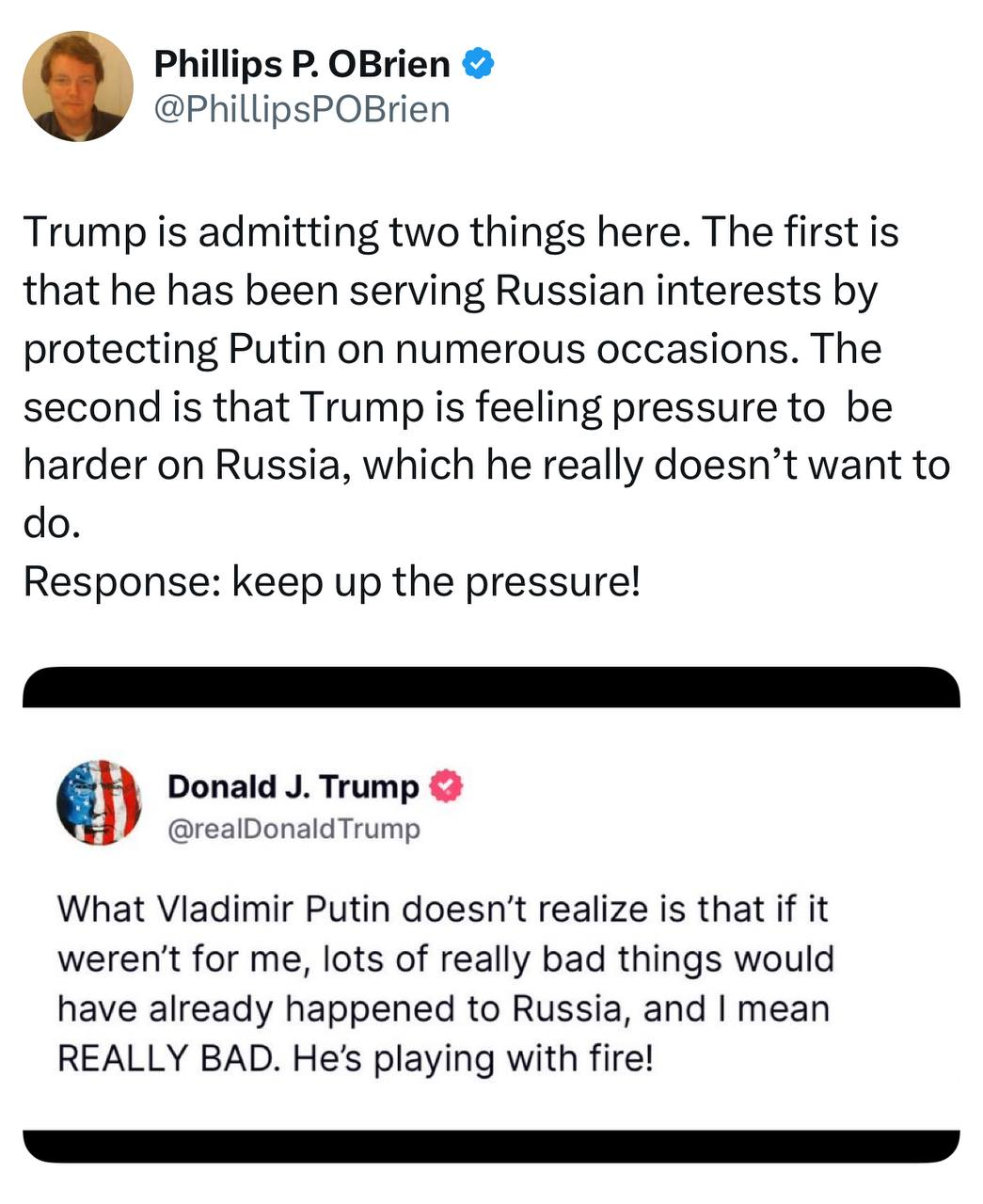Viewport: 983px width, 1204px height.
Task: Click the bottom black bar of the embedded image
Action: pos(491,1146)
